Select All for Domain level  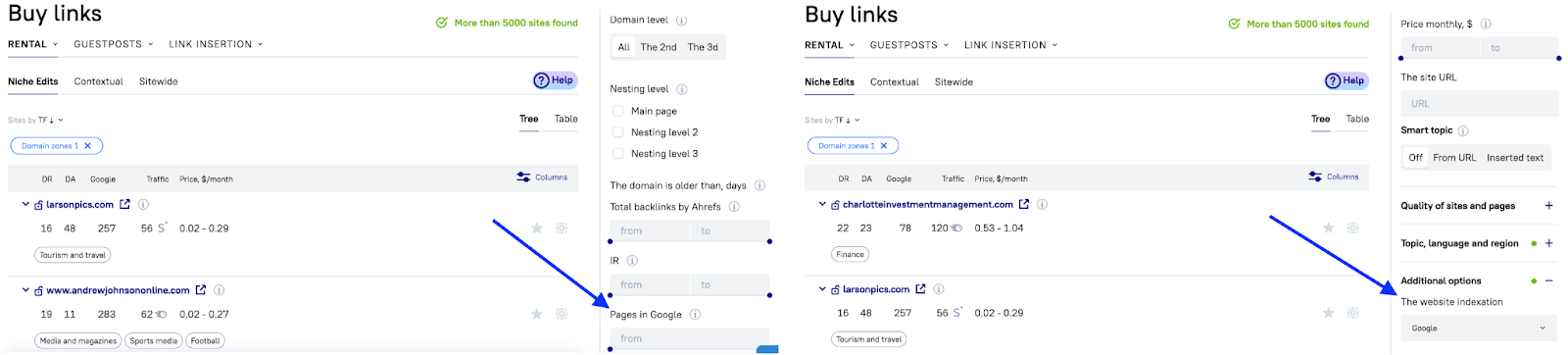624,47
